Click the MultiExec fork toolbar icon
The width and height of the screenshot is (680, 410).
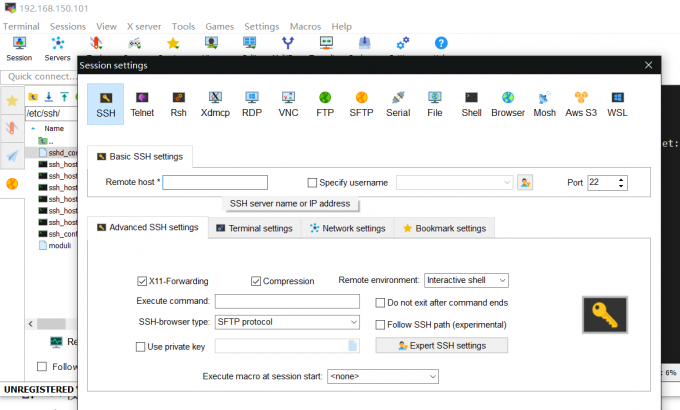pos(288,43)
